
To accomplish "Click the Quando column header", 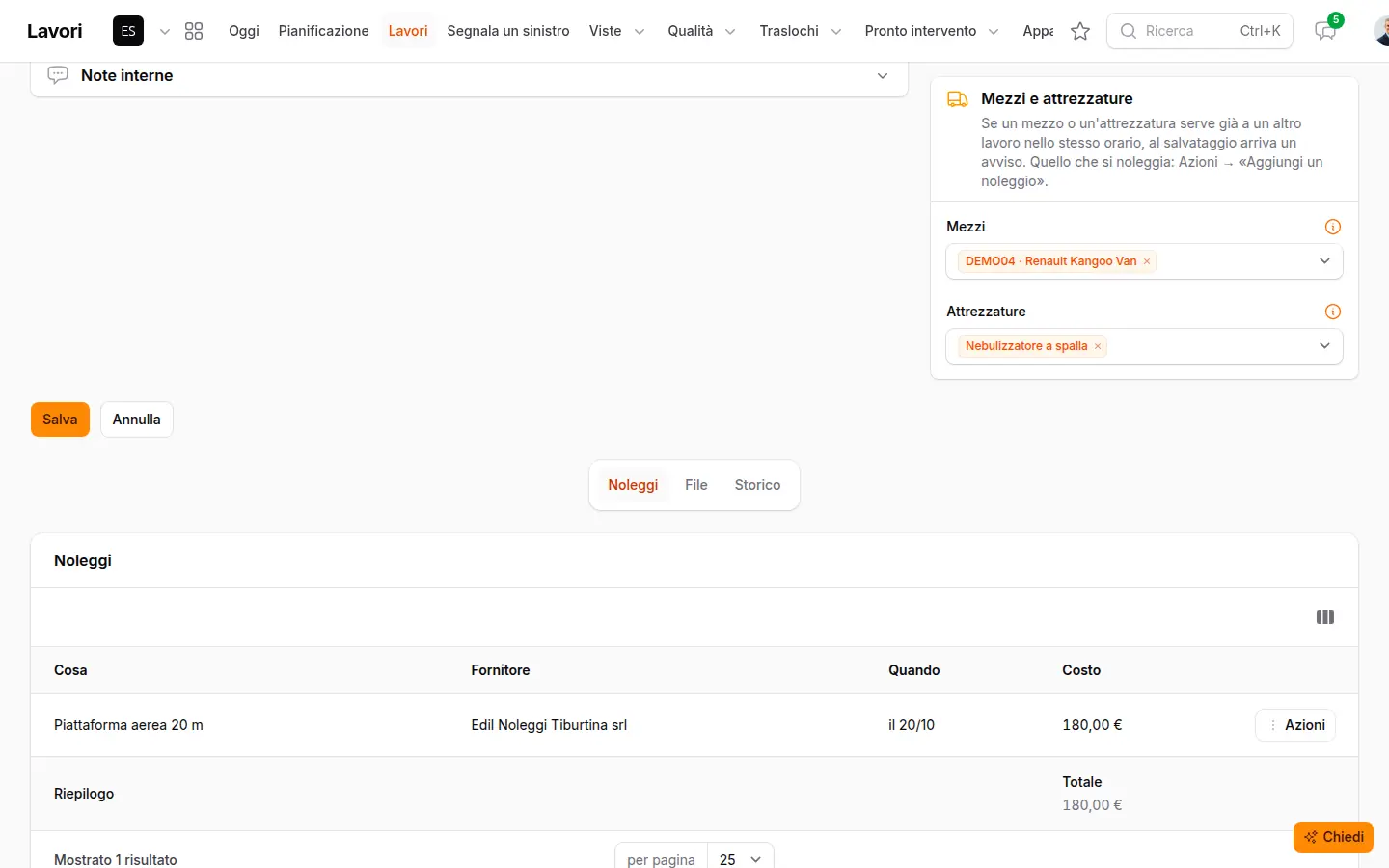I will pos(914,670).
